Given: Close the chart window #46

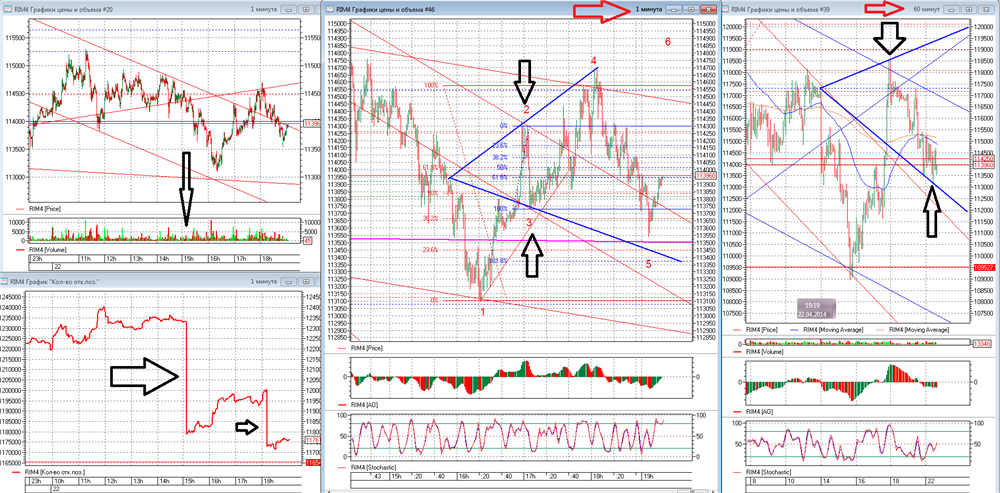Looking at the screenshot, I should point(708,10).
